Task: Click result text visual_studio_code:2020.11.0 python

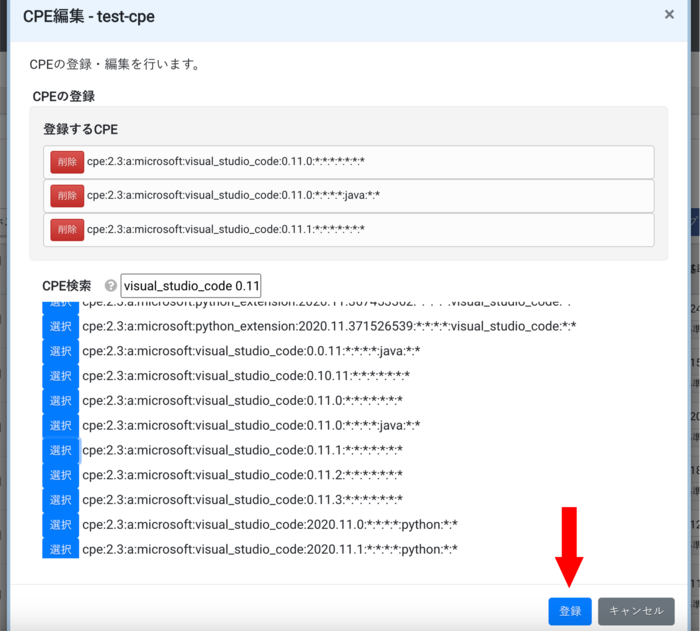Action: pyautogui.click(x=270, y=524)
